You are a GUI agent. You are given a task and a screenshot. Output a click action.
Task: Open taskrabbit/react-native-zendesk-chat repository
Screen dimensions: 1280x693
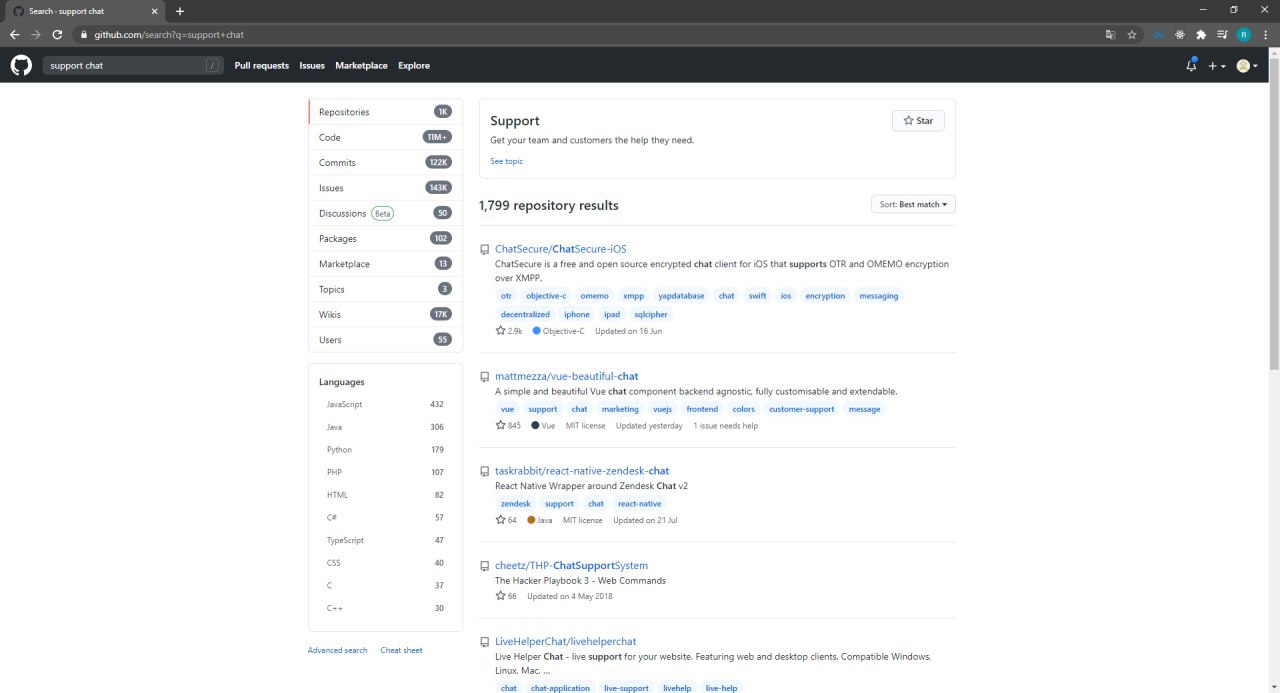pyautogui.click(x=582, y=471)
